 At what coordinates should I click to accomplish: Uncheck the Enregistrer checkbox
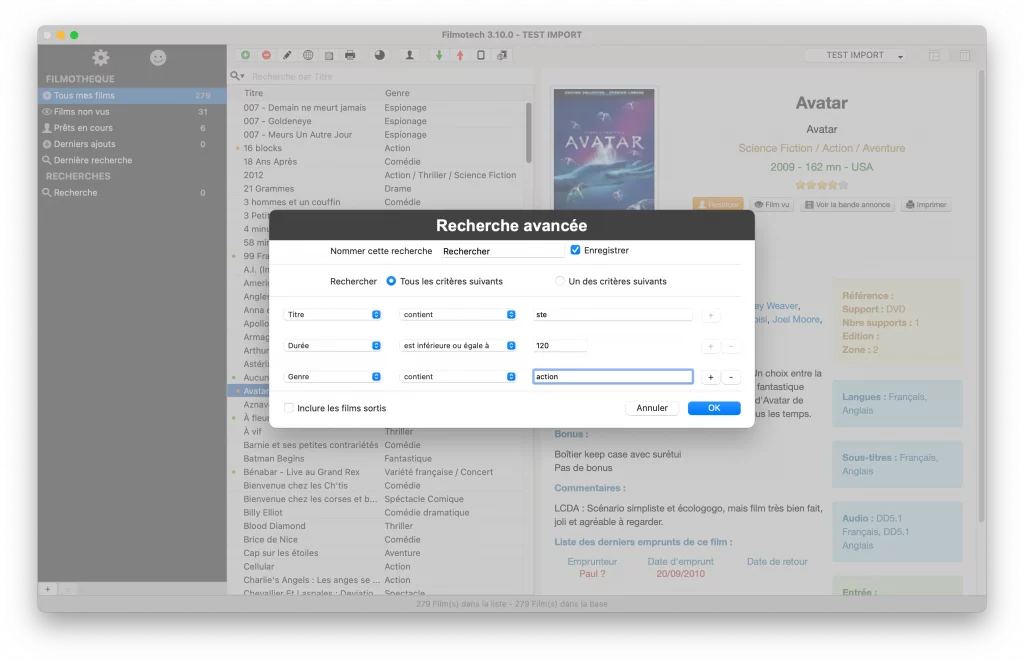[x=575, y=250]
